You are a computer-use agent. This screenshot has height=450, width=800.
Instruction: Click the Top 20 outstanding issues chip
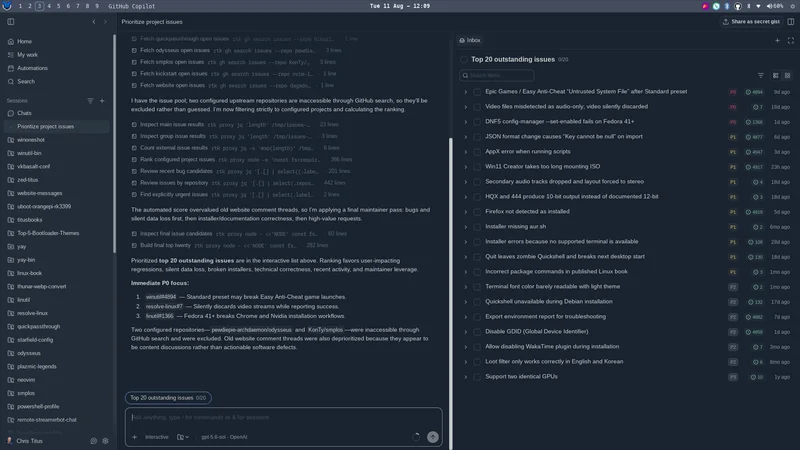coord(168,397)
